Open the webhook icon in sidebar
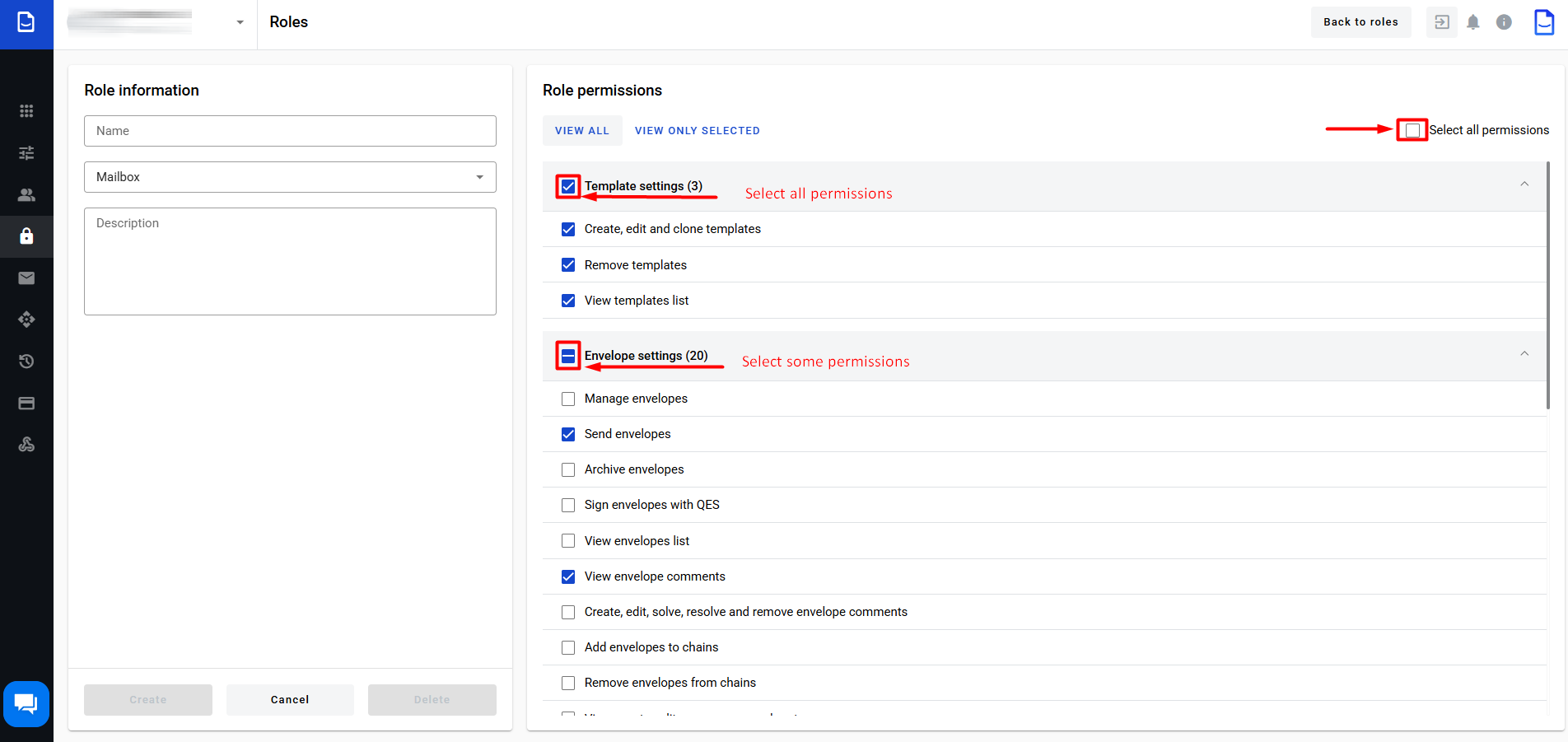Screen dimensions: 1568x742 coord(26,445)
